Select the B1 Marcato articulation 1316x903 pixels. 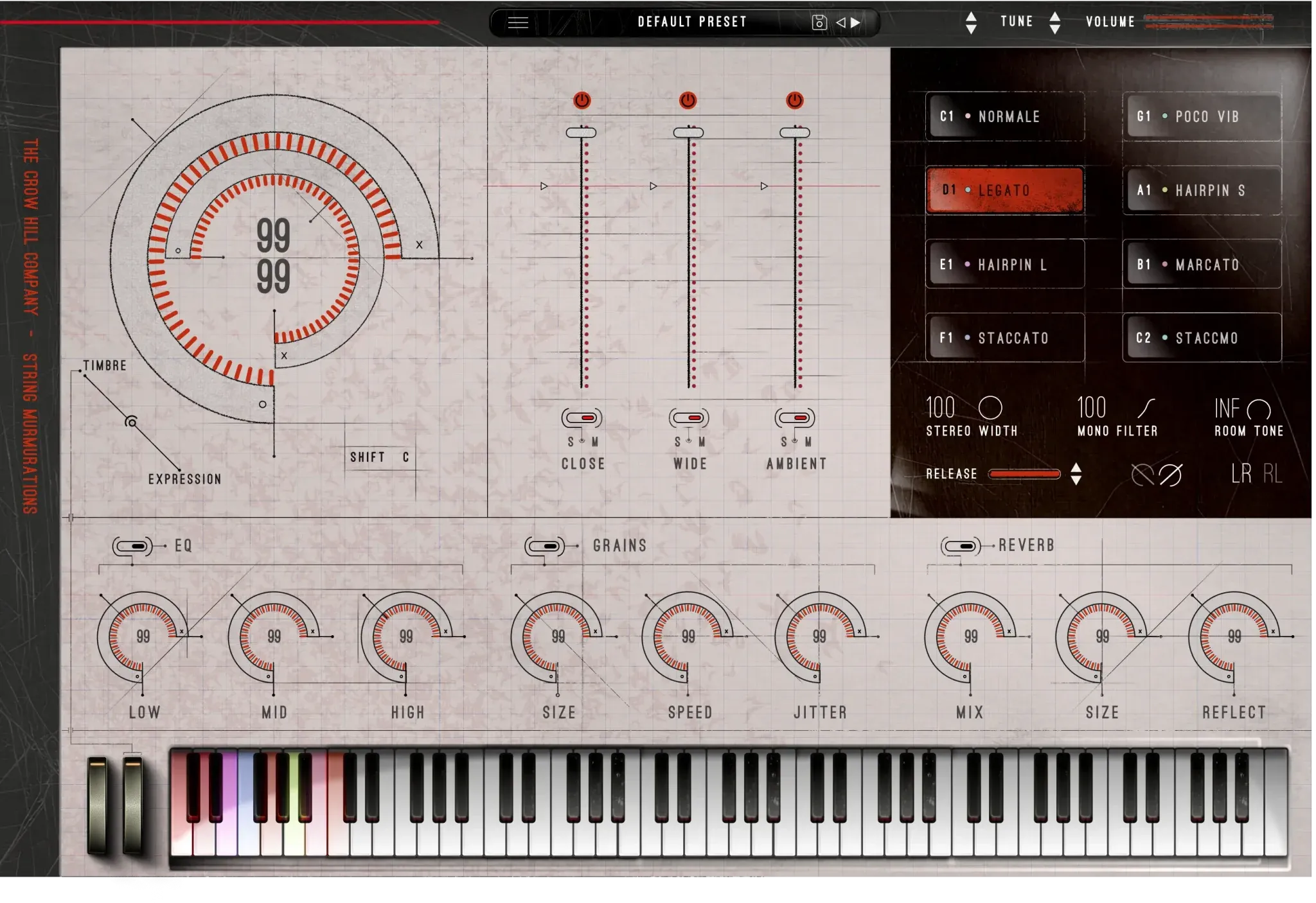click(1202, 265)
